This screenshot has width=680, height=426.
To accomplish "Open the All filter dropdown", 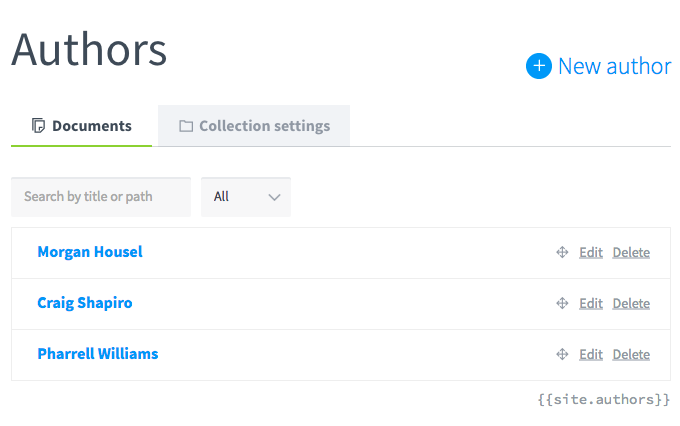I will [246, 197].
